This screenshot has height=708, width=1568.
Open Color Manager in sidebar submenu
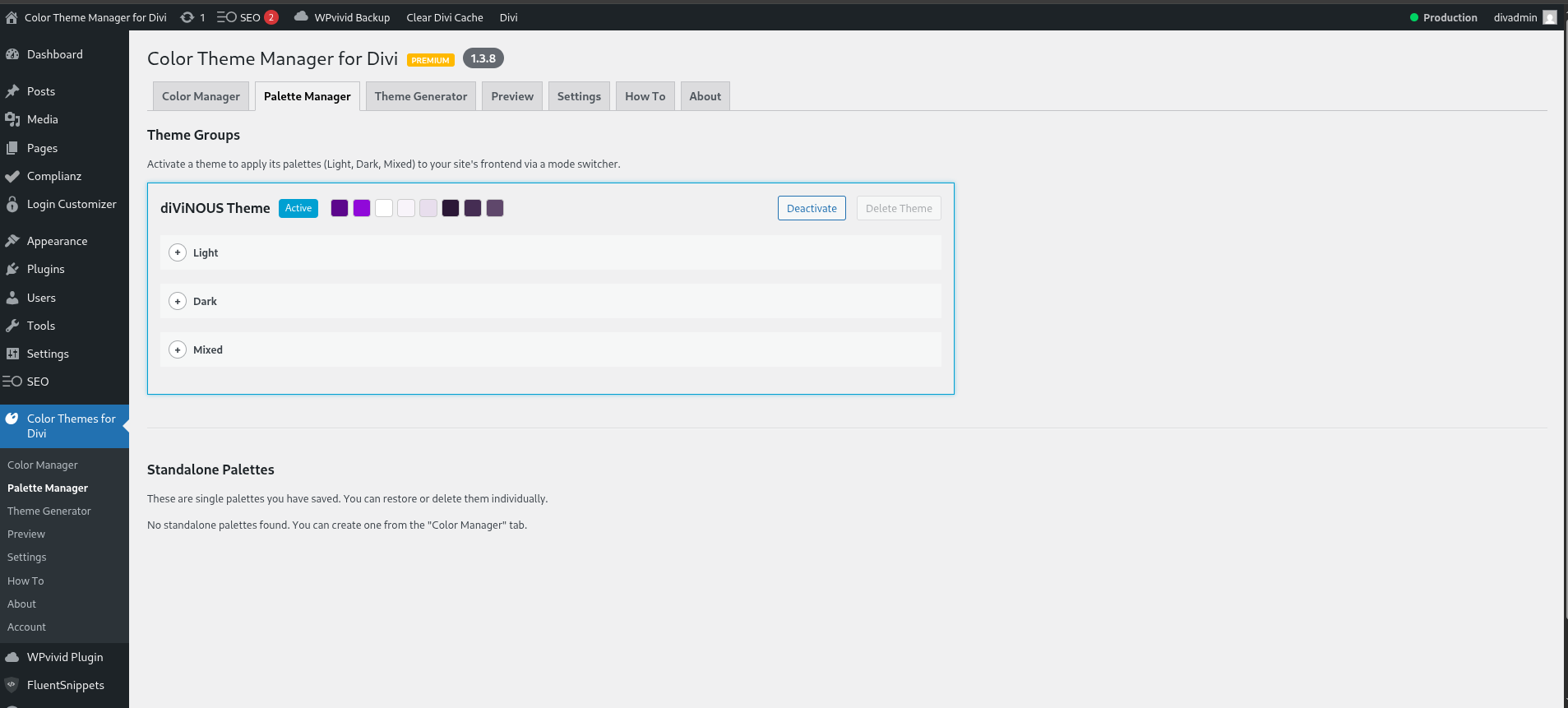(43, 465)
